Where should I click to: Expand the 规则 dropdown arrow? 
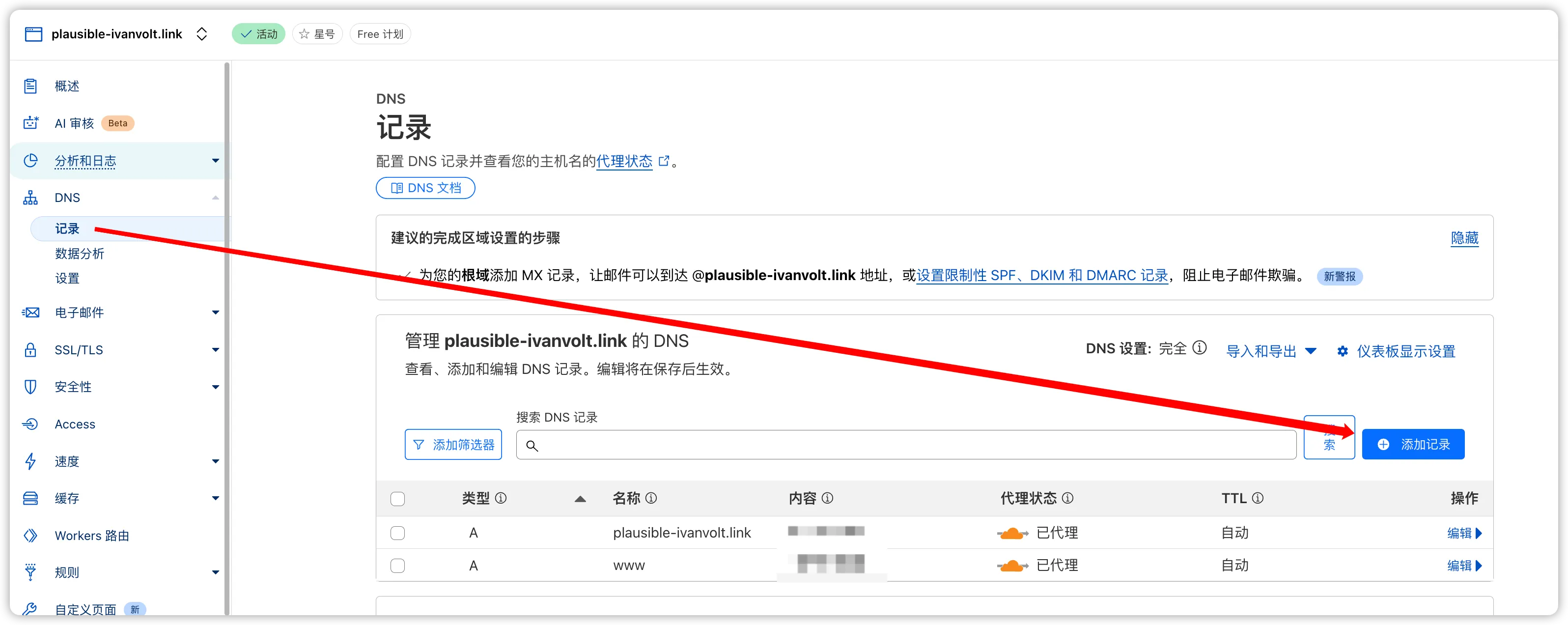[x=215, y=572]
